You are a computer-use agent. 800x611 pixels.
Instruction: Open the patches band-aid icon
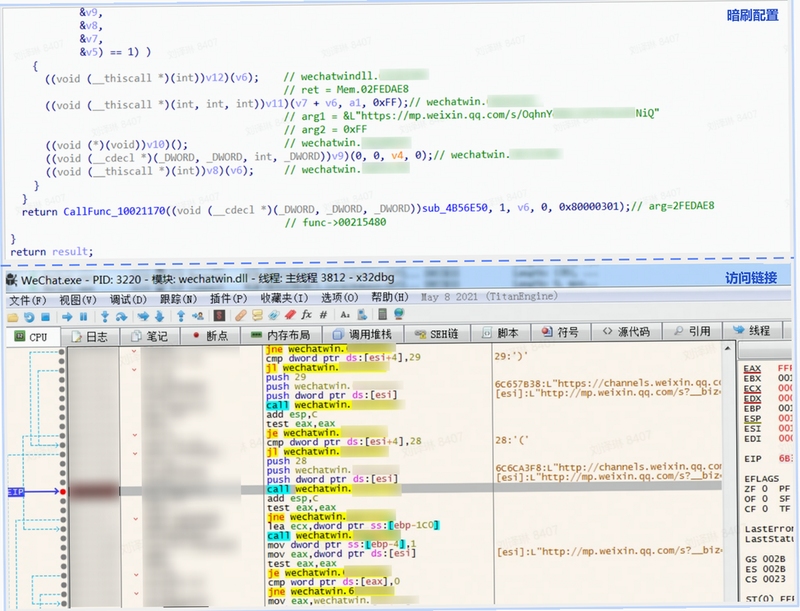[x=241, y=316]
